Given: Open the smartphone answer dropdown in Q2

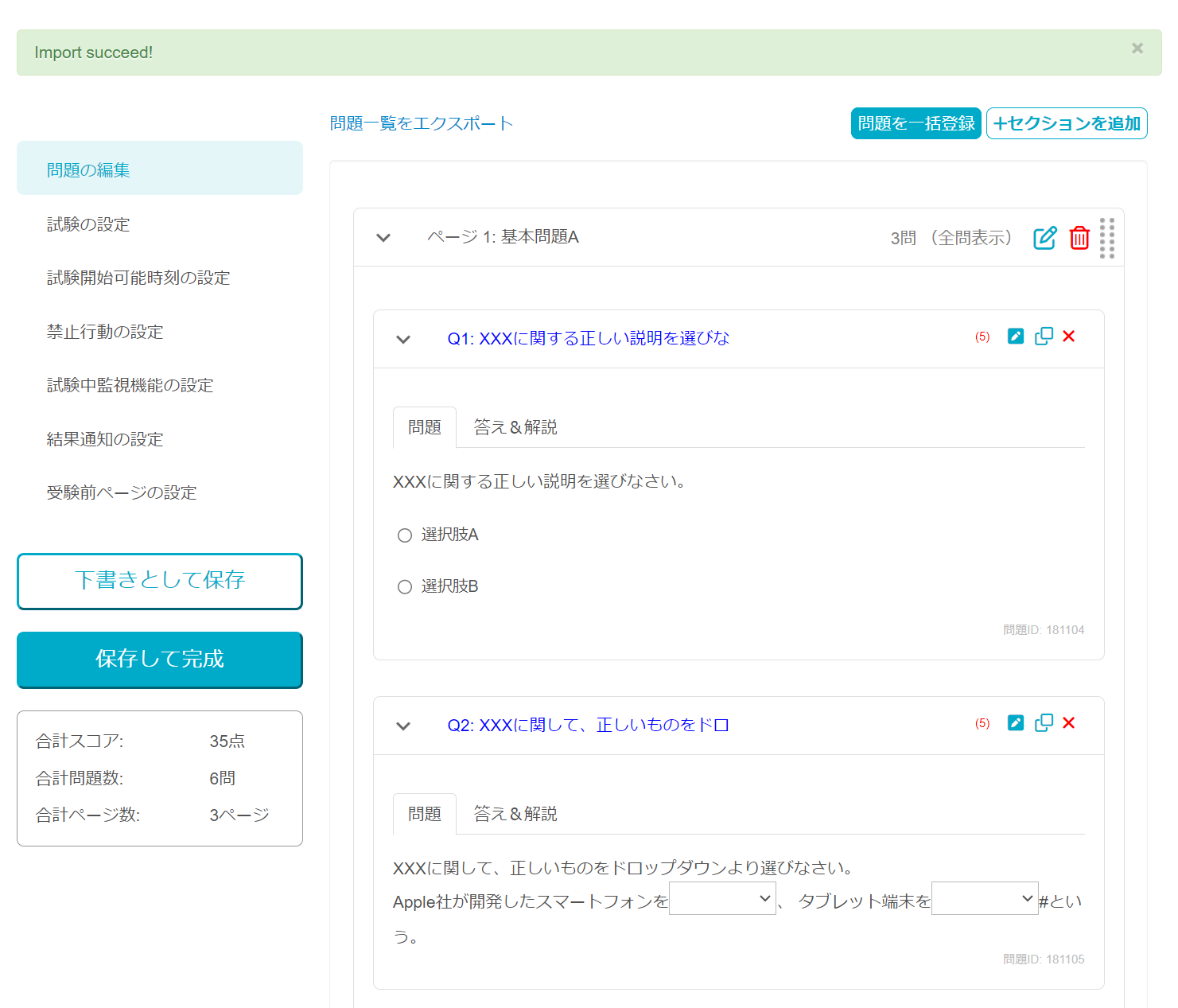Looking at the screenshot, I should click(x=722, y=898).
